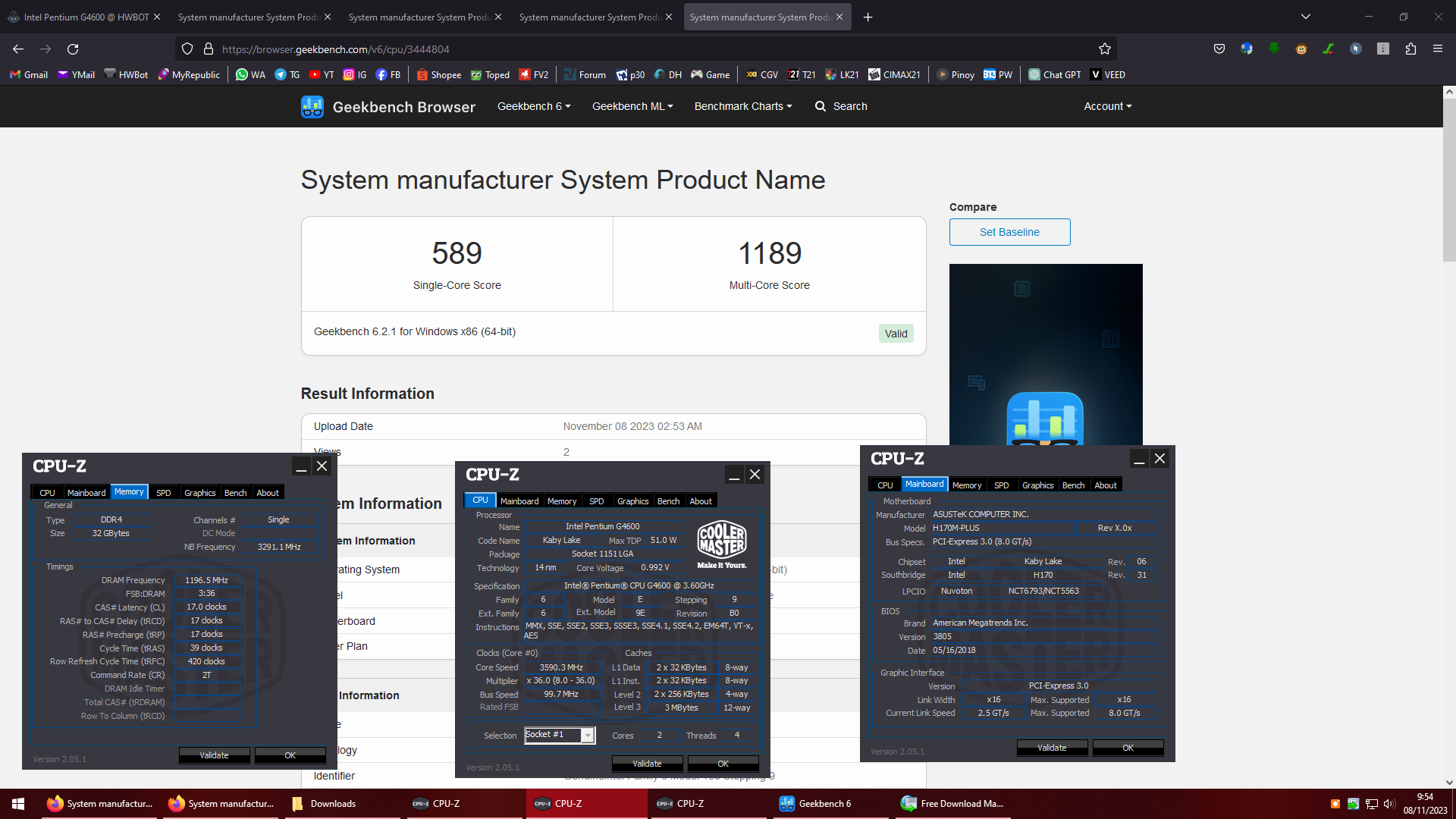Open the VEED bookmark
Viewport: 1456px width, 819px height.
1107,74
